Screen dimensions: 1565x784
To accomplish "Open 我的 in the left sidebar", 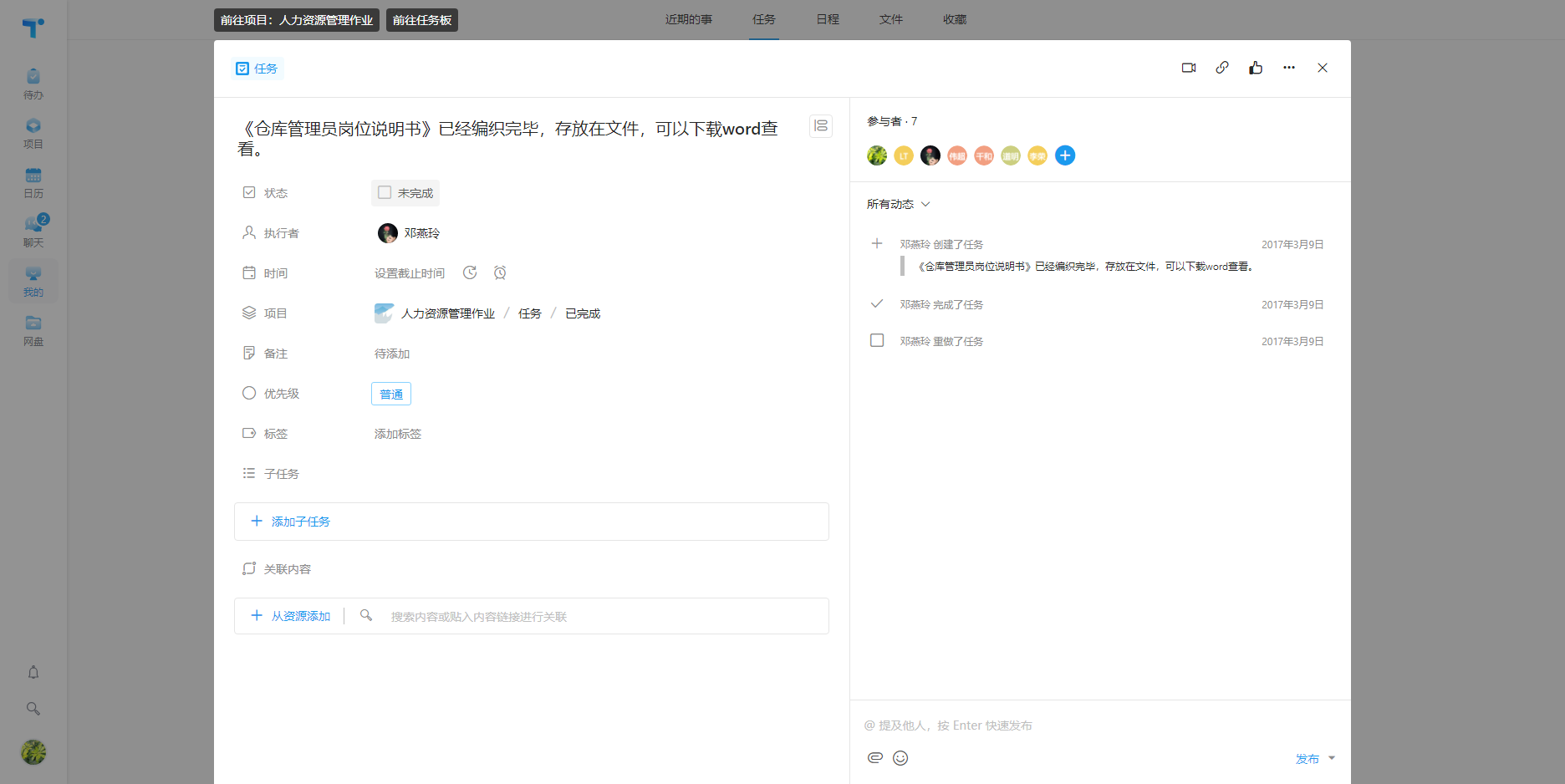I will pyautogui.click(x=33, y=281).
